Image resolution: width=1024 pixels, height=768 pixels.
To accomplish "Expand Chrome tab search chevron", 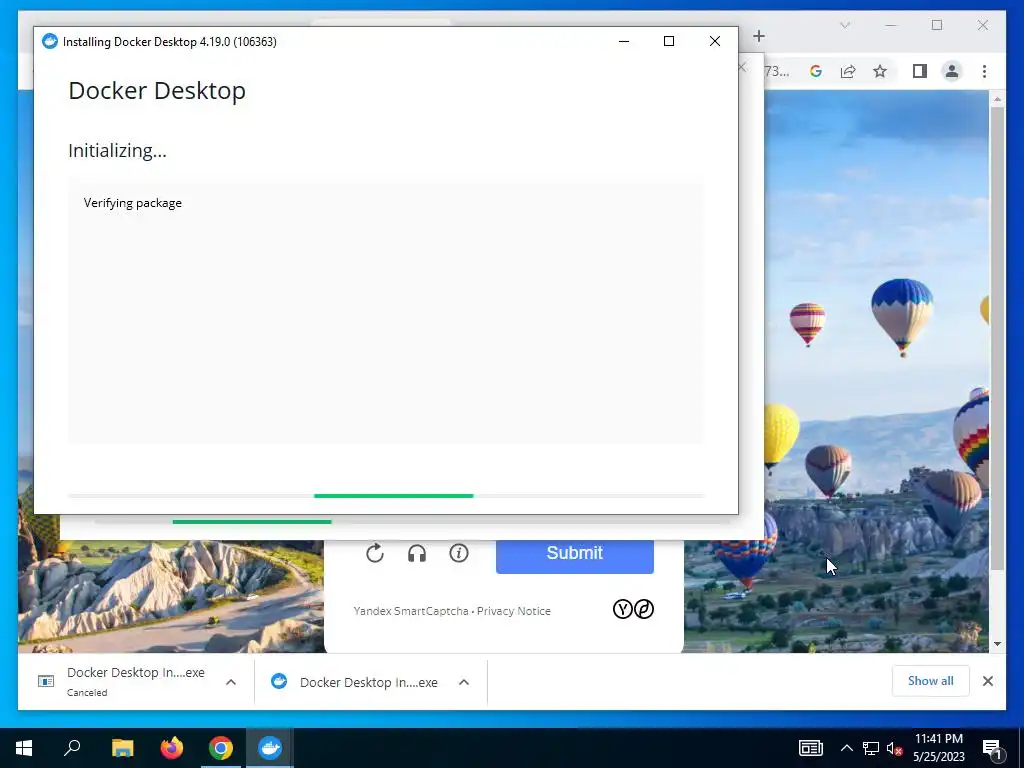I will click(x=845, y=25).
